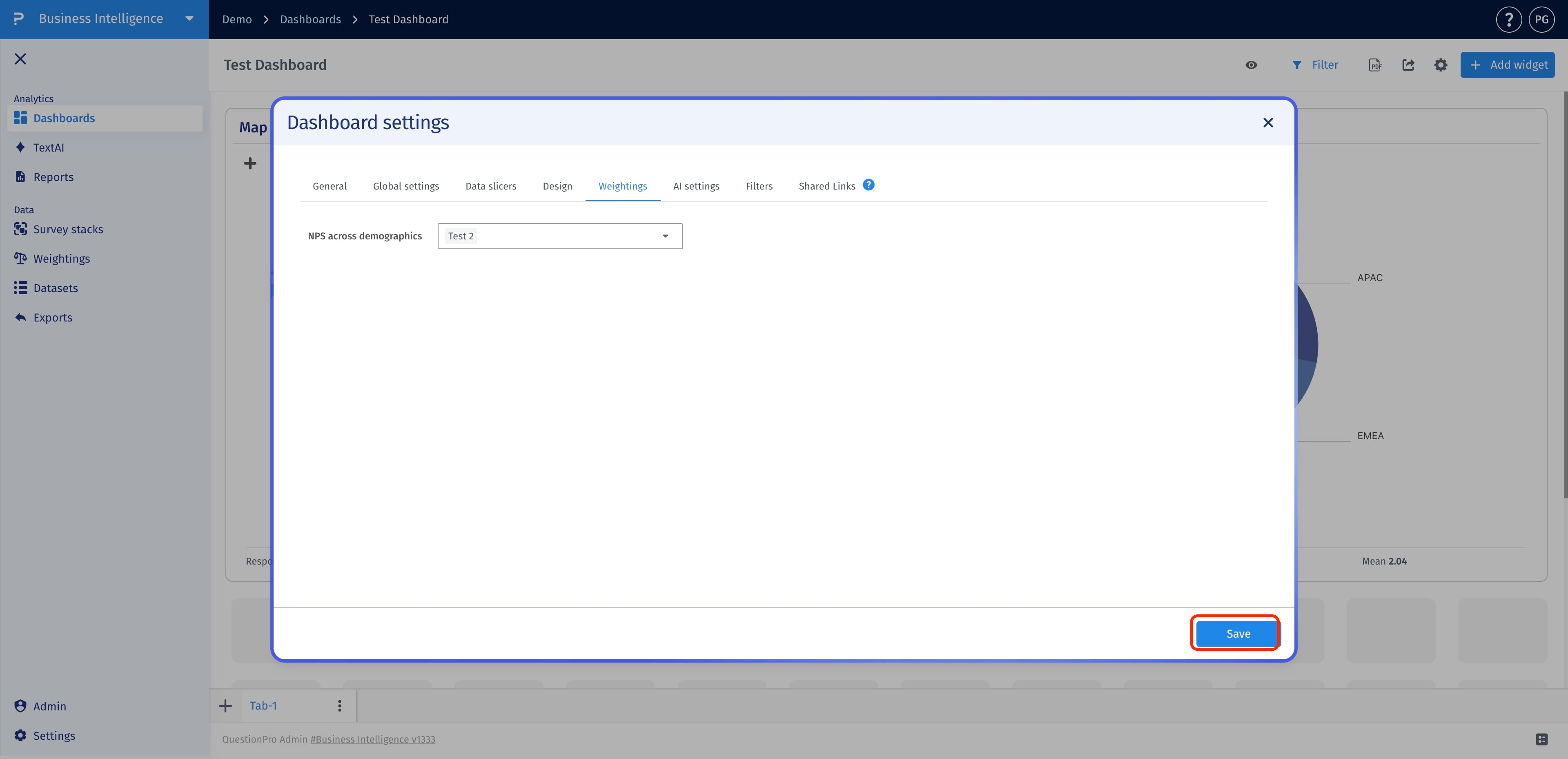Click the Dashboards grid icon

(x=20, y=118)
